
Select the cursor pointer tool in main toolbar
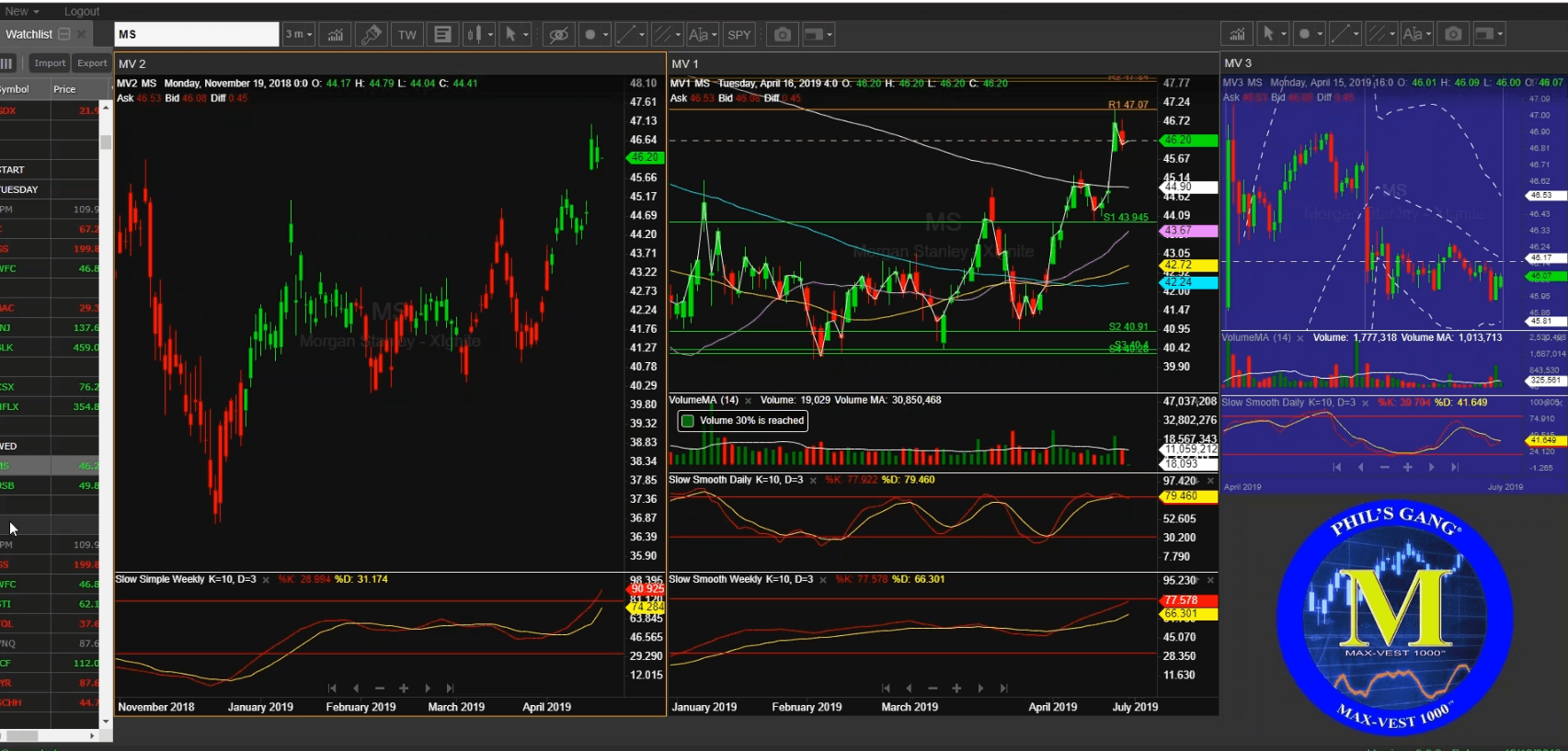pyautogui.click(x=510, y=35)
